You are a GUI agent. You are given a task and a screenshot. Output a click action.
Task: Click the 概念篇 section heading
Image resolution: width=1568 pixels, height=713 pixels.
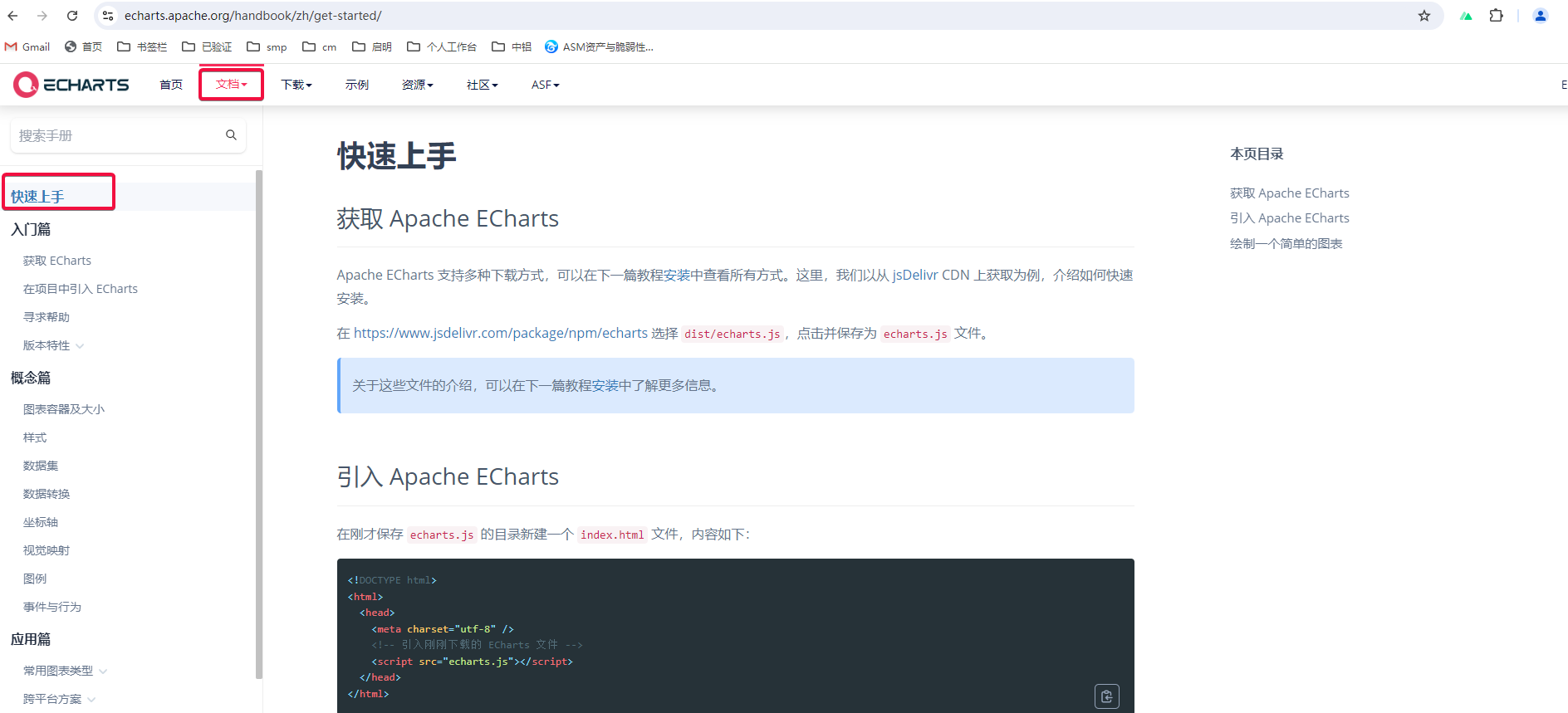[31, 378]
